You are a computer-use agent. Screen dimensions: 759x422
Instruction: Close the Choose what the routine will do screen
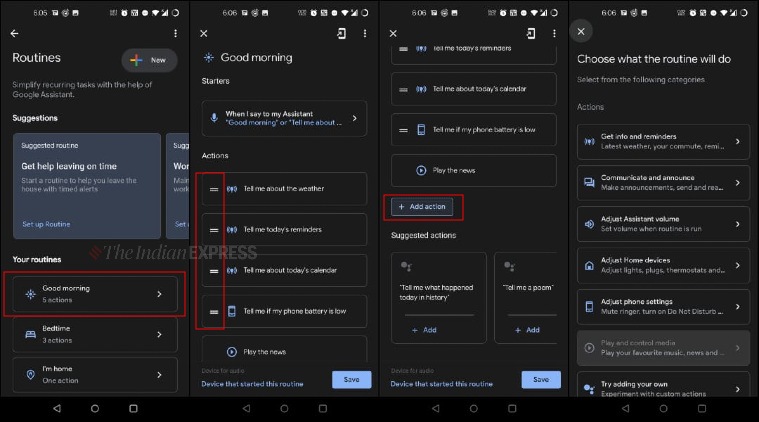[x=581, y=31]
